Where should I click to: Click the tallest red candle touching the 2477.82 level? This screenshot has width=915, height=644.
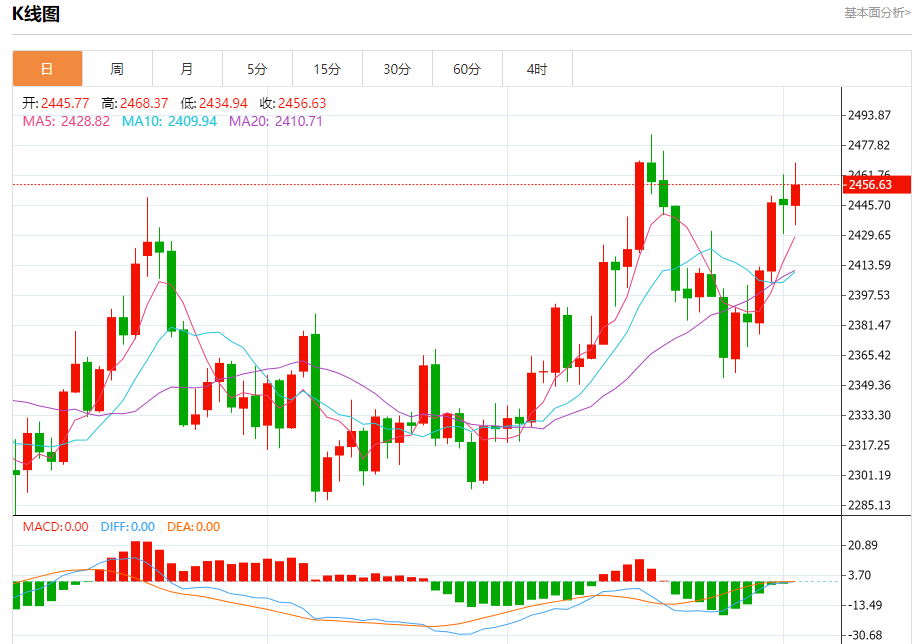(640, 206)
